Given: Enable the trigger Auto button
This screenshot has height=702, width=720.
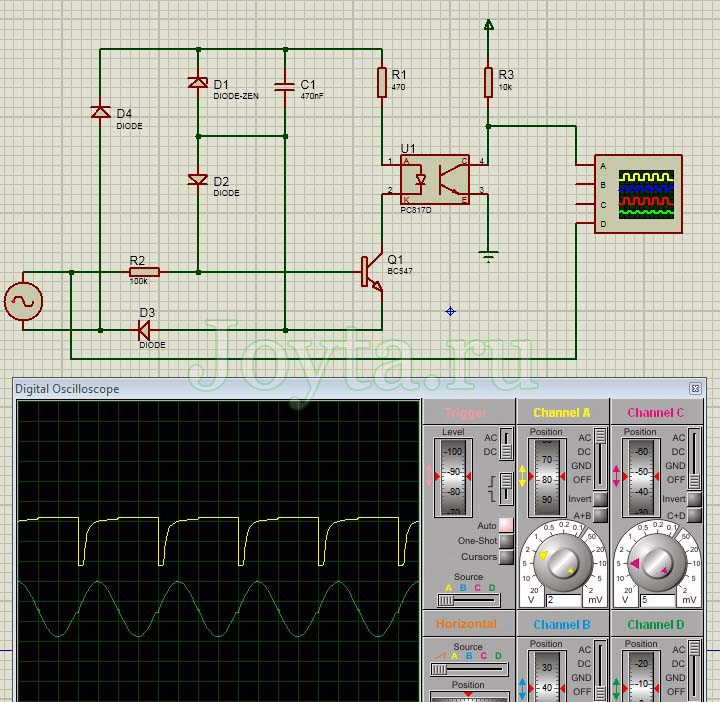Looking at the screenshot, I should point(506,525).
